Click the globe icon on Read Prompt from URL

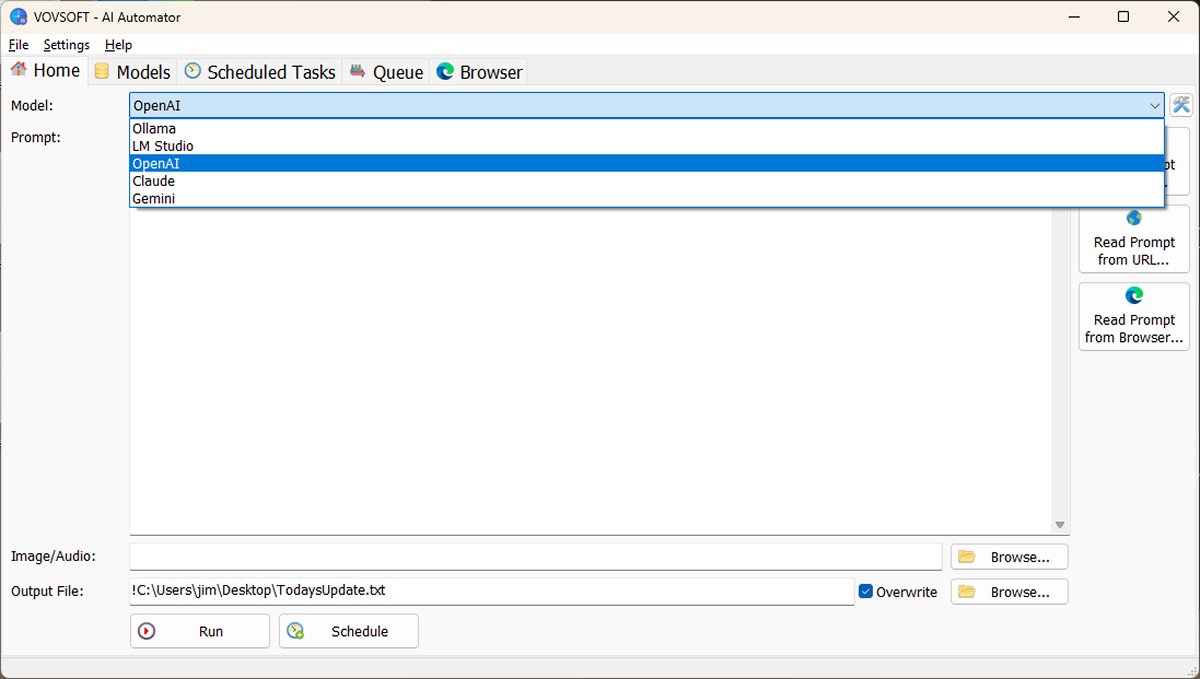tap(1134, 218)
